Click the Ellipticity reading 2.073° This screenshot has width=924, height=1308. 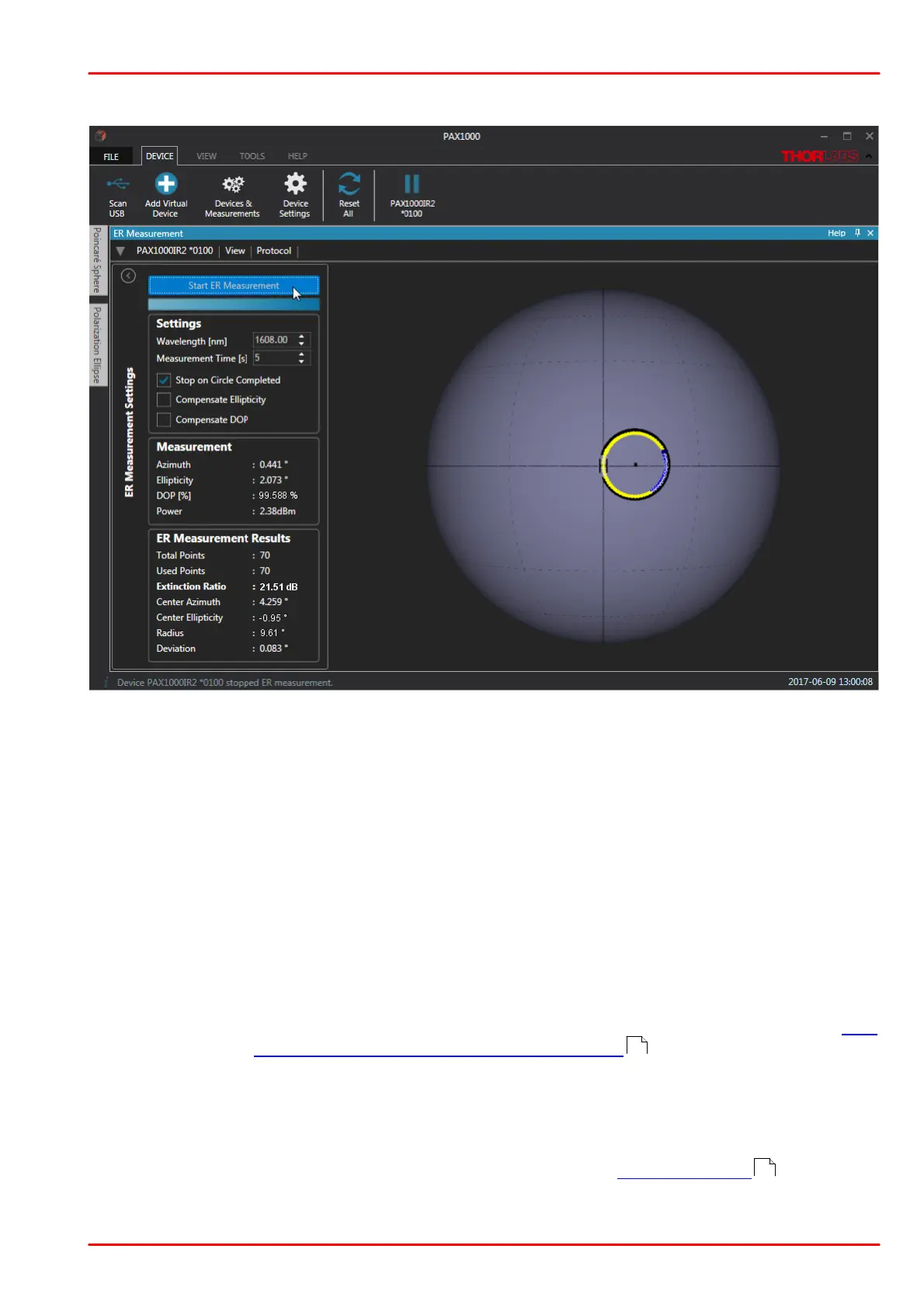point(273,480)
